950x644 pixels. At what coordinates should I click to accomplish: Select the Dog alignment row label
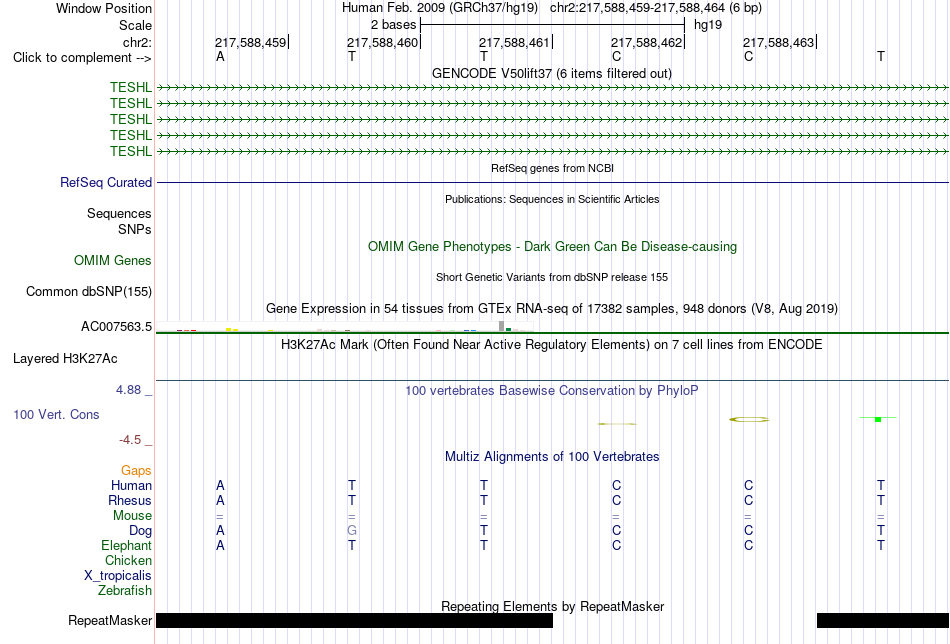tap(140, 531)
